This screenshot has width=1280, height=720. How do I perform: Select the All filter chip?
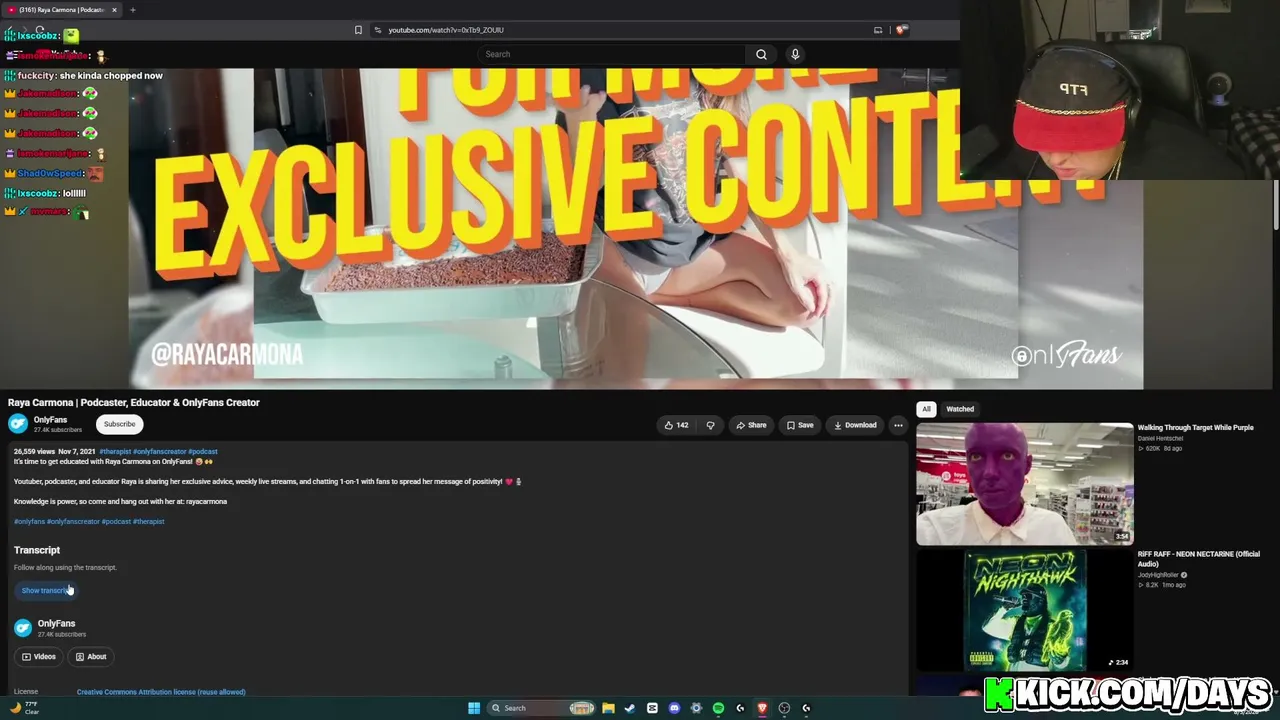pyautogui.click(x=926, y=409)
